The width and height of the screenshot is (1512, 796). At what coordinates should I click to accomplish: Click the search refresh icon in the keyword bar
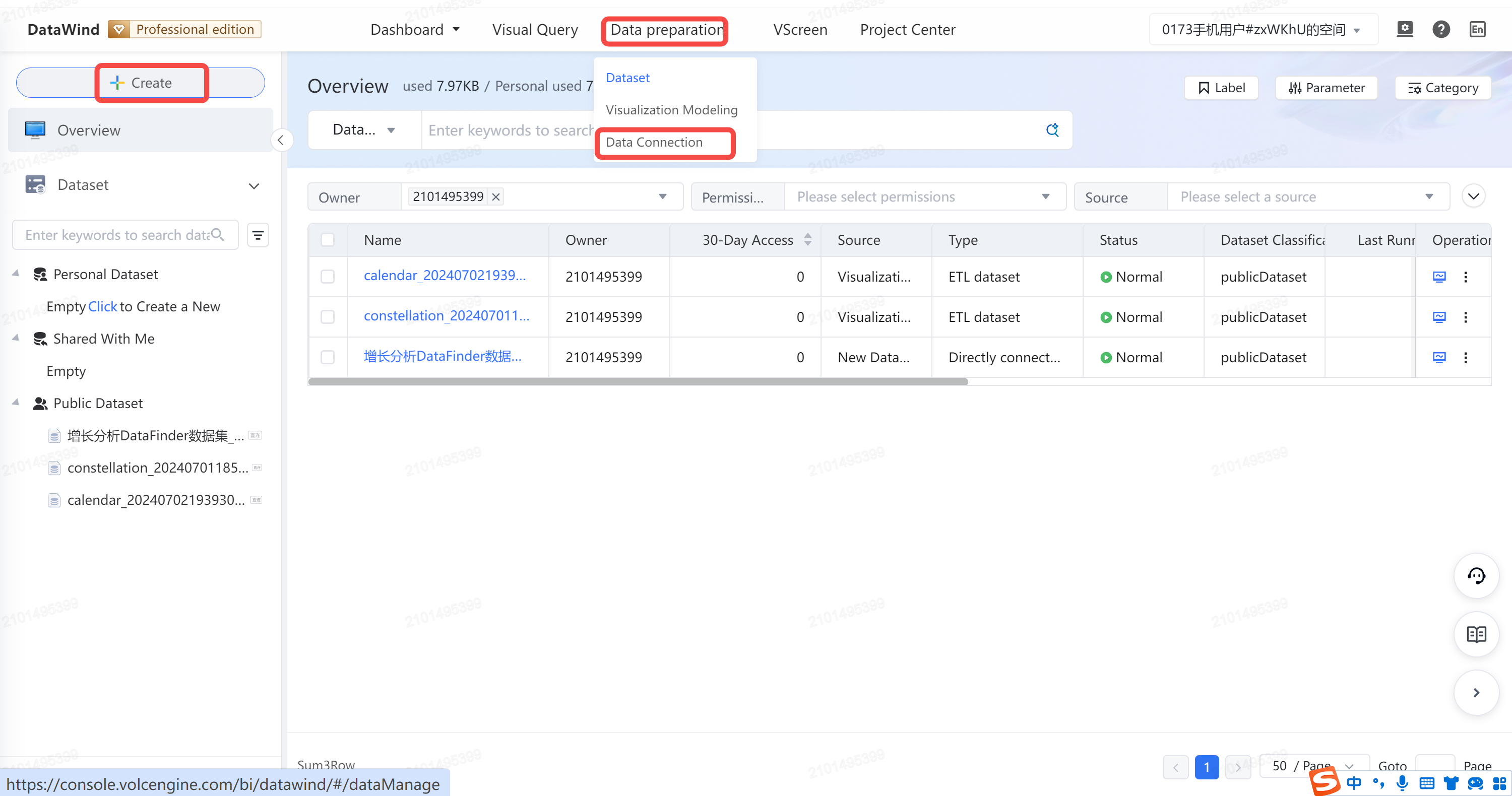(1052, 129)
